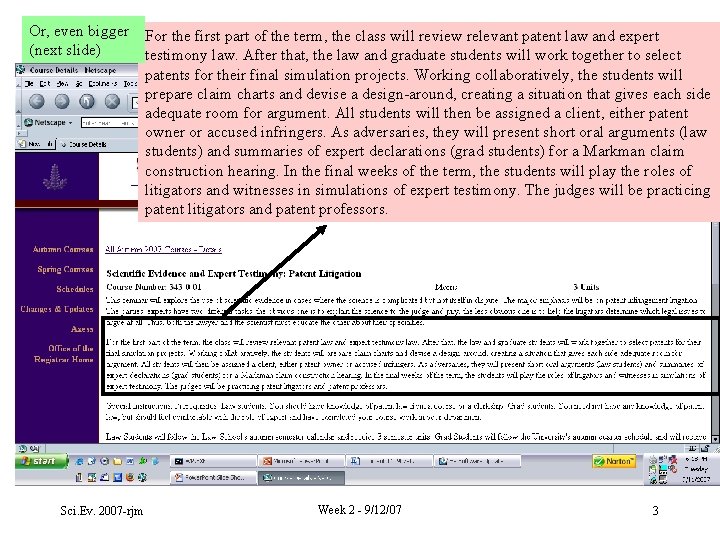Image resolution: width=720 pixels, height=540 pixels.
Task: Click the Netscape Reload button
Action: click(87, 101)
